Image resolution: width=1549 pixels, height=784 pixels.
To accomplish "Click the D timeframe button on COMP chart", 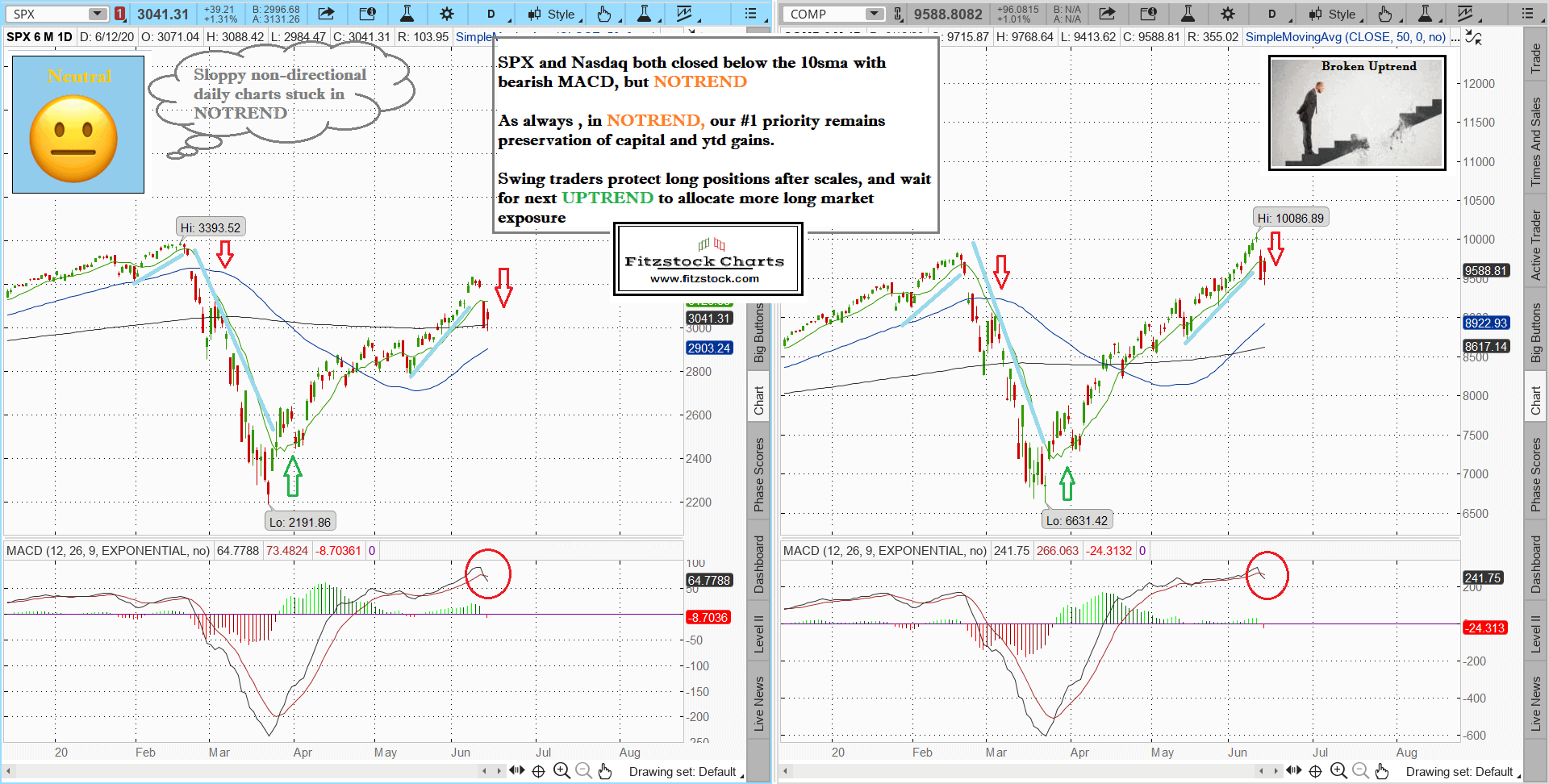I will pyautogui.click(x=1272, y=14).
